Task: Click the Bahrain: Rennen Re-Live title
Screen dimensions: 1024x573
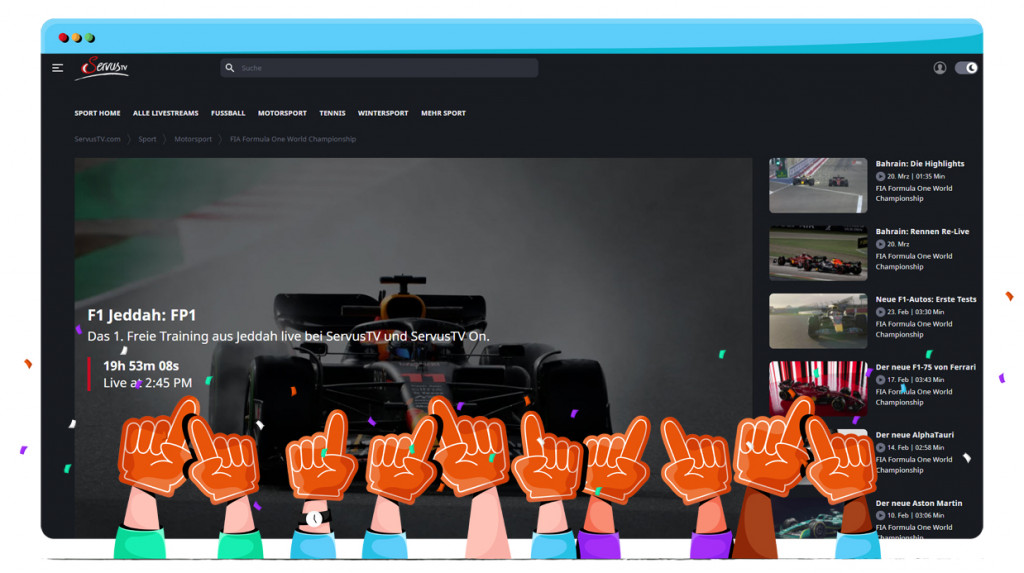Action: coord(922,232)
